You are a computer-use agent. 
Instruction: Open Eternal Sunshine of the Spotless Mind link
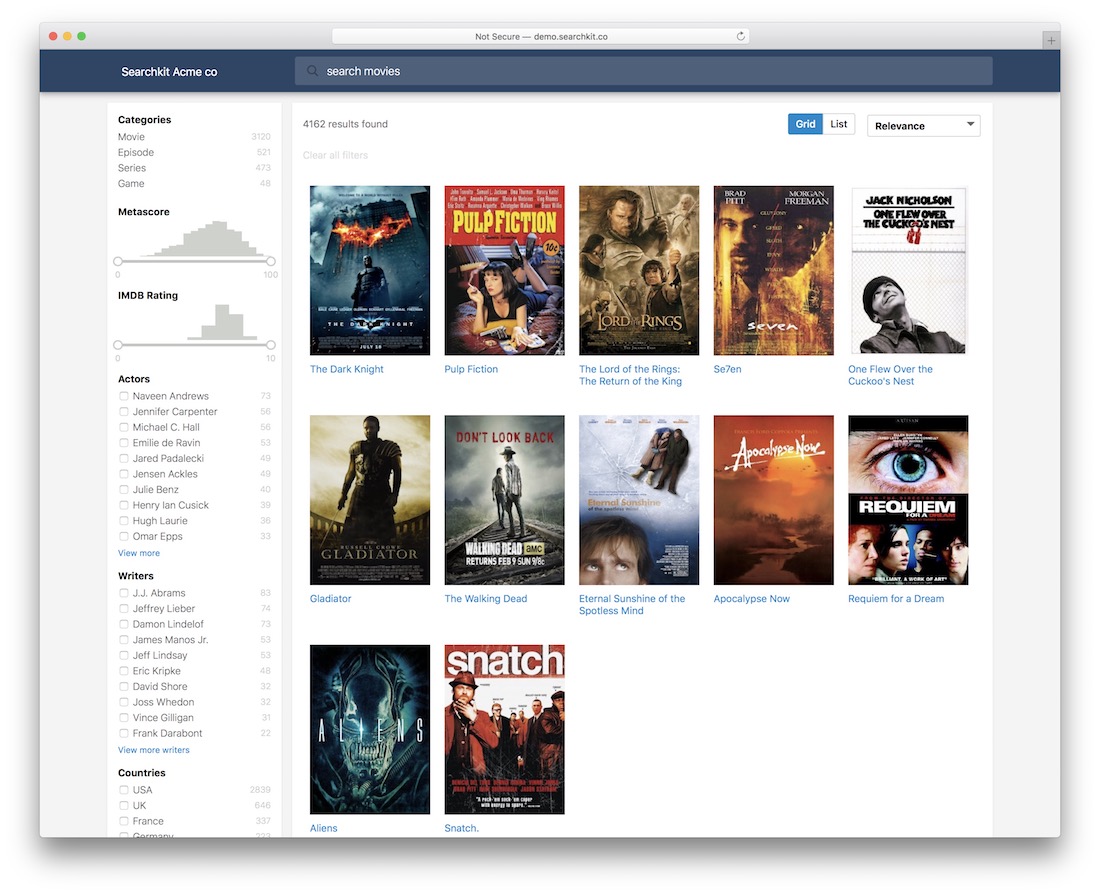coord(632,604)
